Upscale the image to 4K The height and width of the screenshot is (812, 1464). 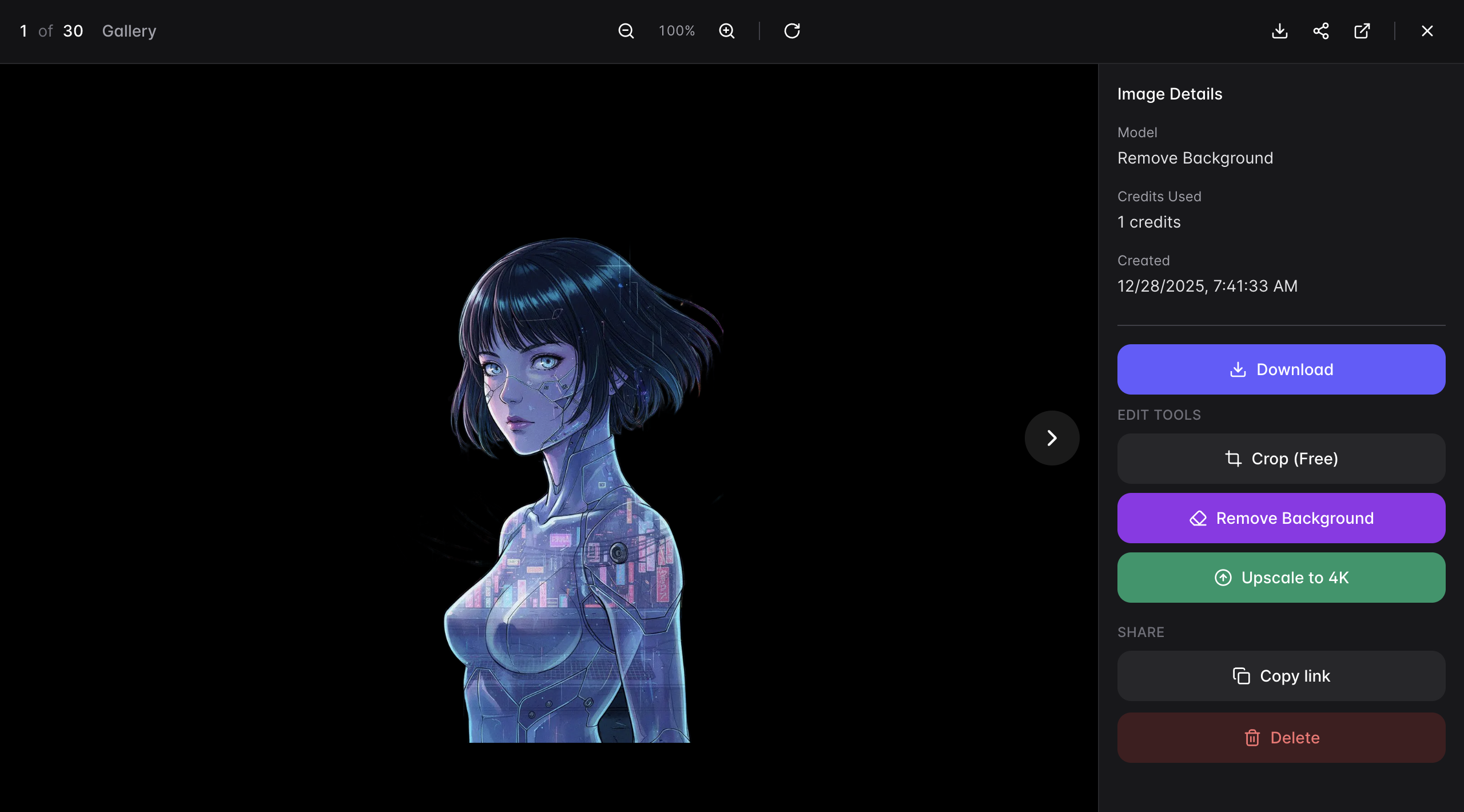pyautogui.click(x=1281, y=578)
